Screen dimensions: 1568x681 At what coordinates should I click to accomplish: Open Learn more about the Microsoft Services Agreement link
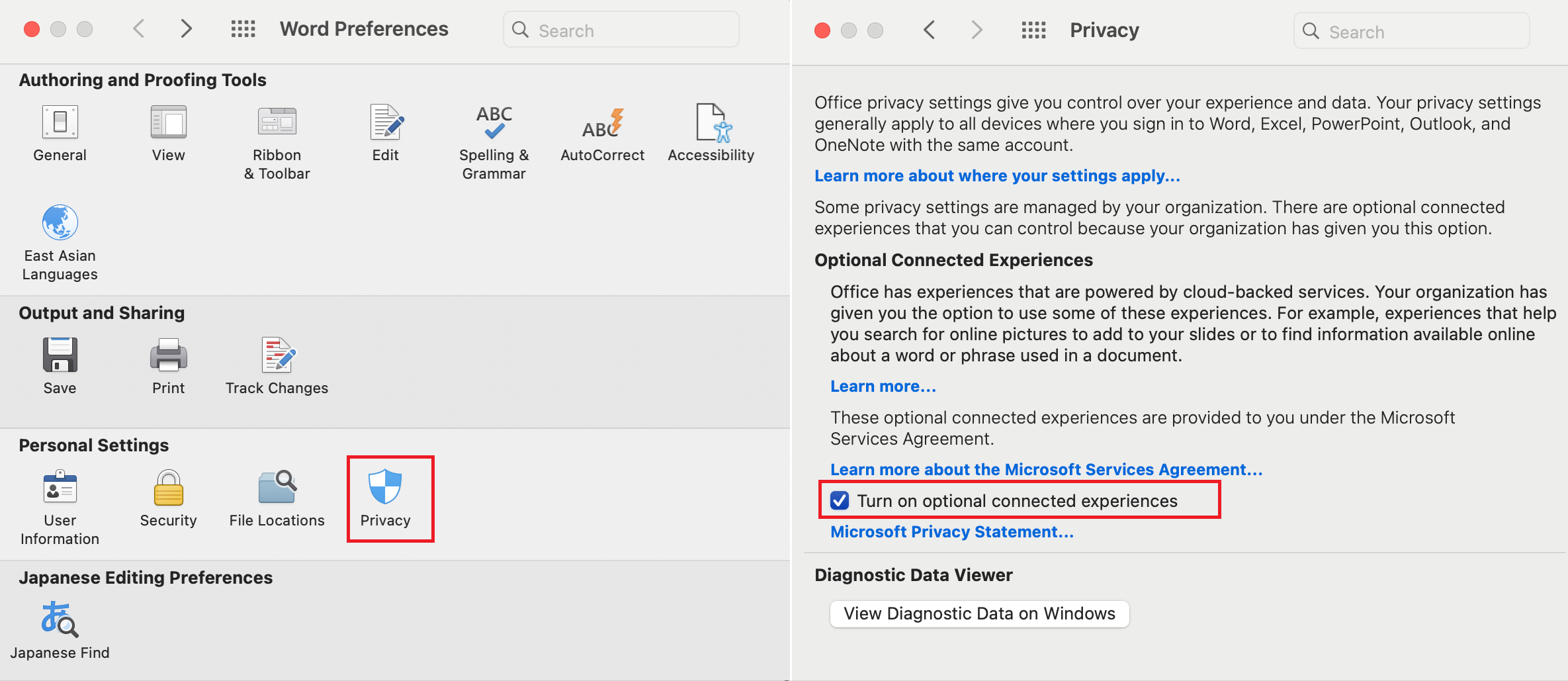[1046, 470]
